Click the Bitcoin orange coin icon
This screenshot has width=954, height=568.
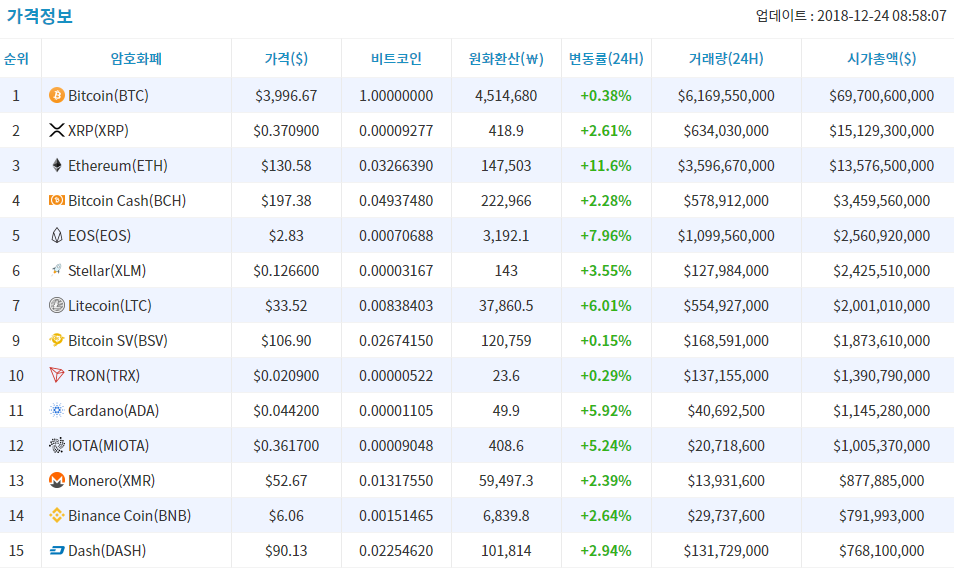[x=57, y=95]
